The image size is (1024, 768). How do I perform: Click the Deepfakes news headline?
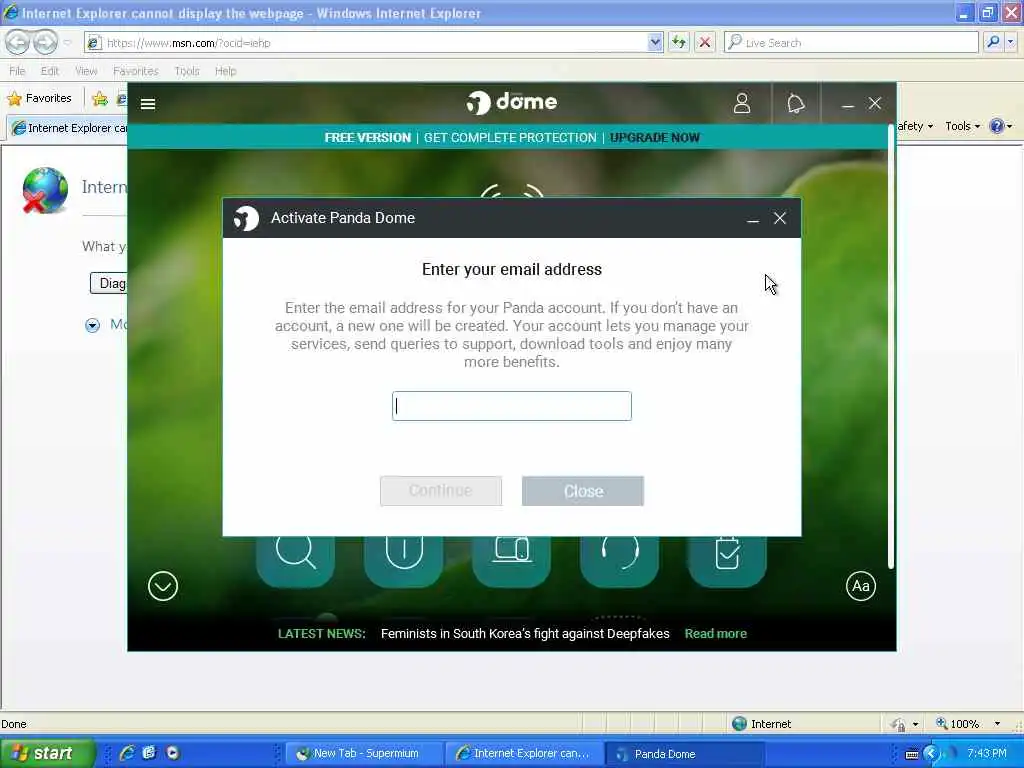525,633
